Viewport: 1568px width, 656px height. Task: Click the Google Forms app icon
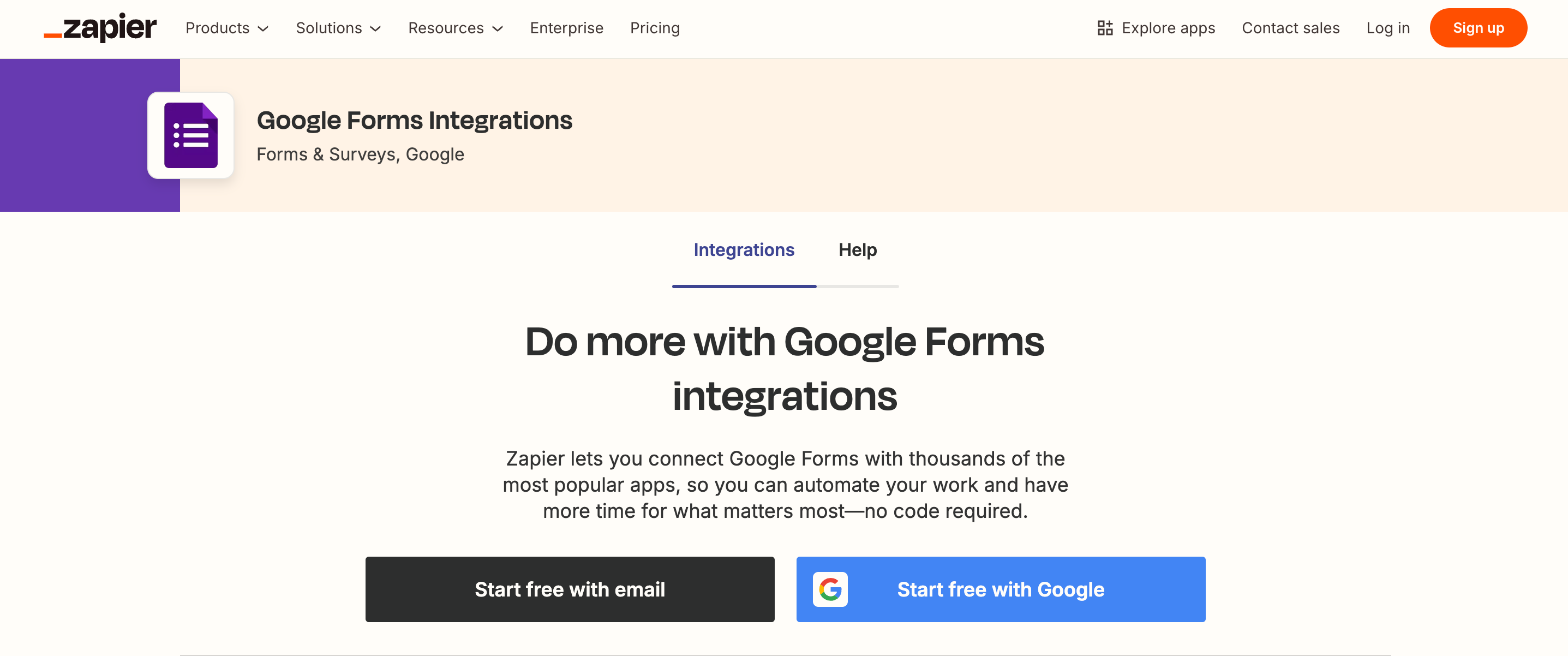click(190, 135)
